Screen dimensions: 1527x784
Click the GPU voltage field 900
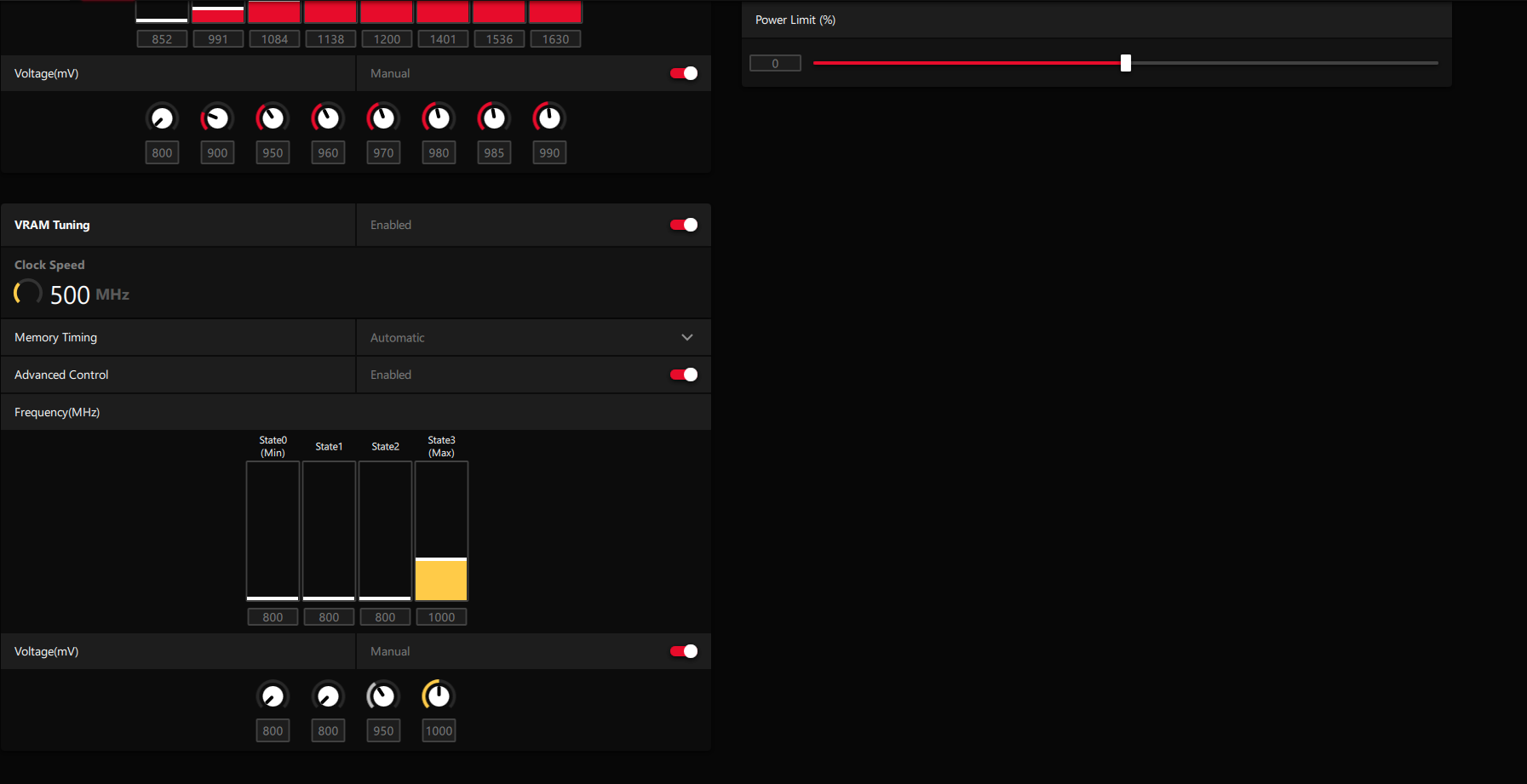(x=217, y=153)
